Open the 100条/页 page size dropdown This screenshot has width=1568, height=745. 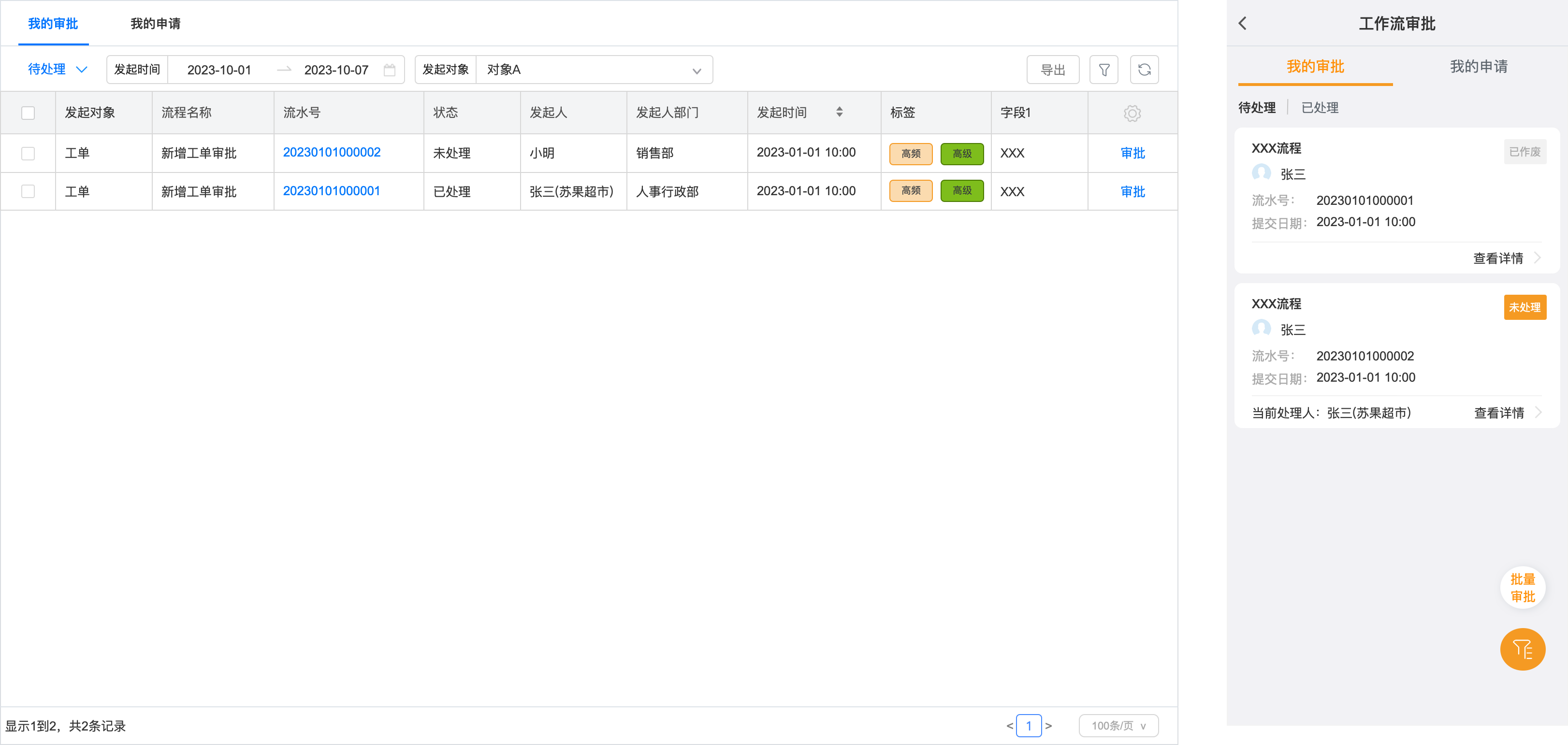tap(1118, 726)
